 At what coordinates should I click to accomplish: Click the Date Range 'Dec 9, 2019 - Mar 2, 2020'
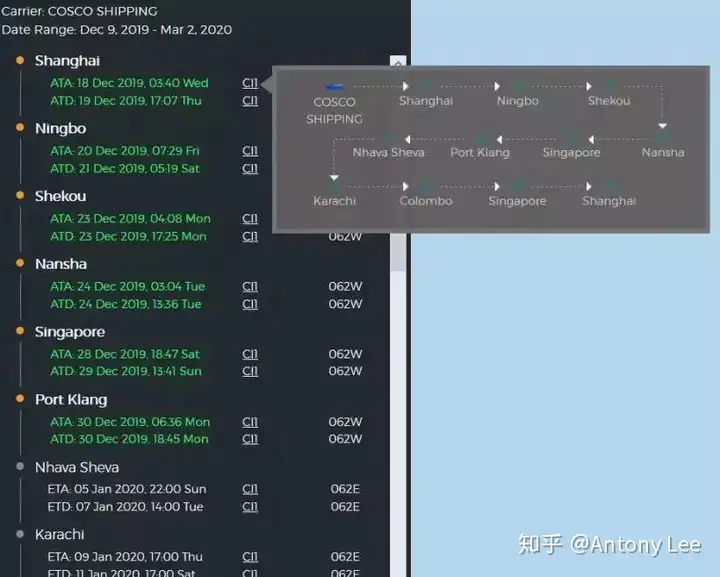click(x=156, y=30)
